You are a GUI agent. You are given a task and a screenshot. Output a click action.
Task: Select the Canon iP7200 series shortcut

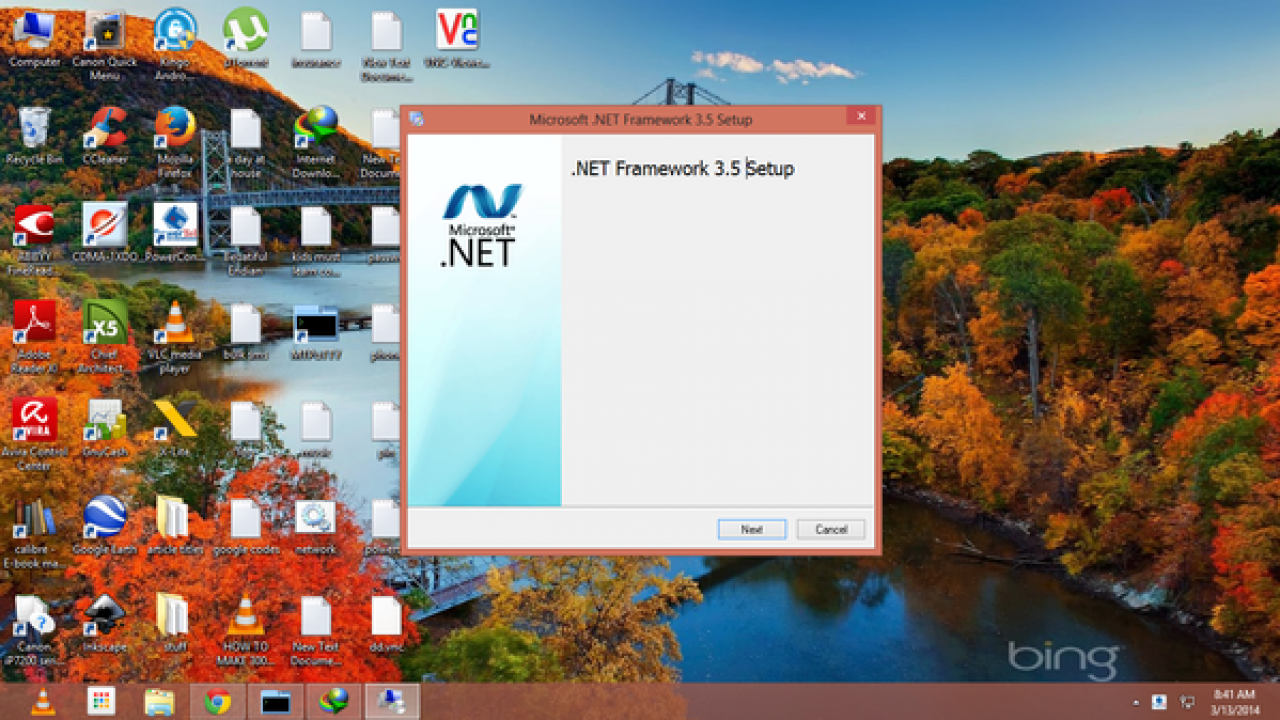pos(35,632)
